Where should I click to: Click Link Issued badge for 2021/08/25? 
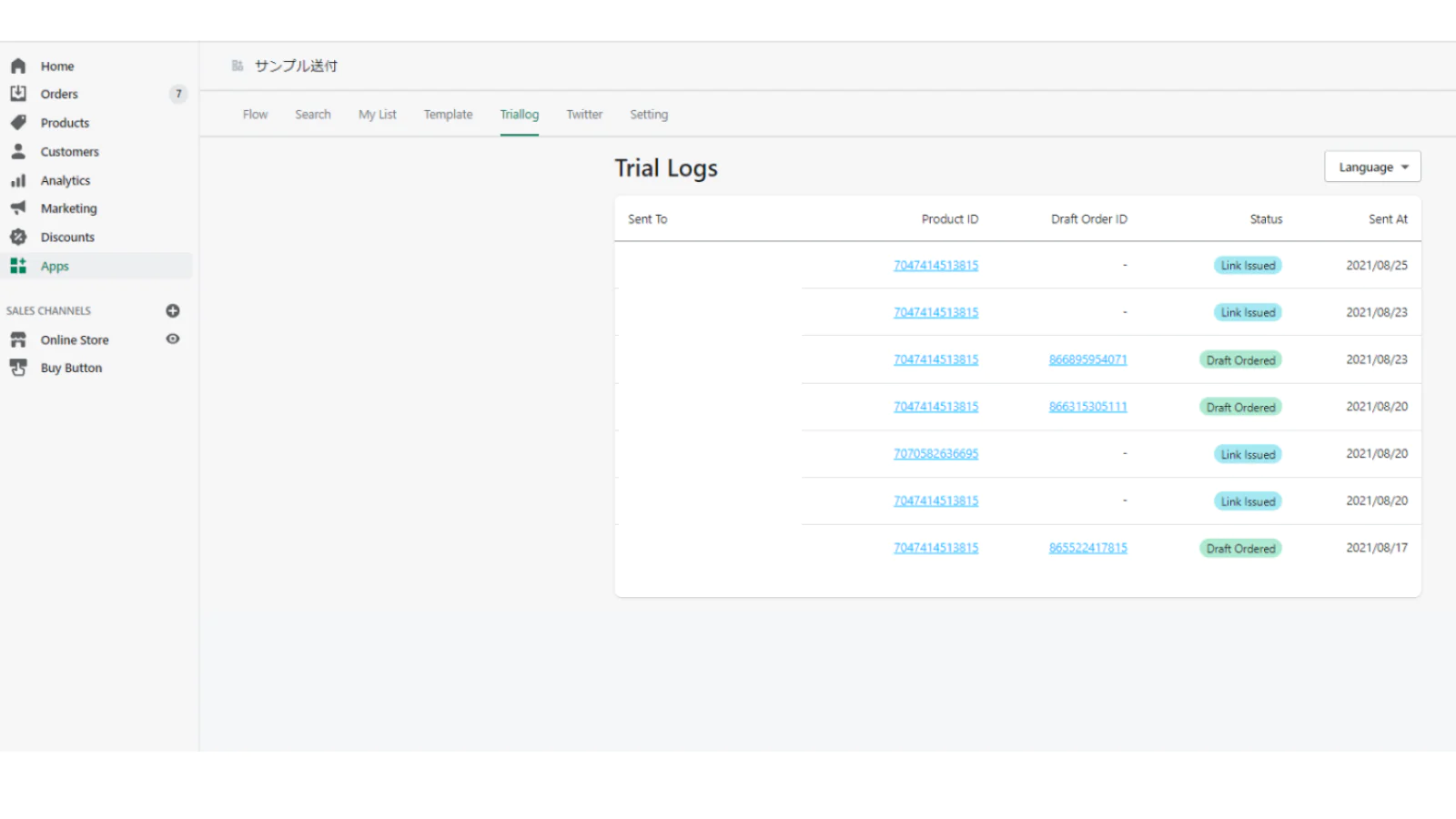1248,266
